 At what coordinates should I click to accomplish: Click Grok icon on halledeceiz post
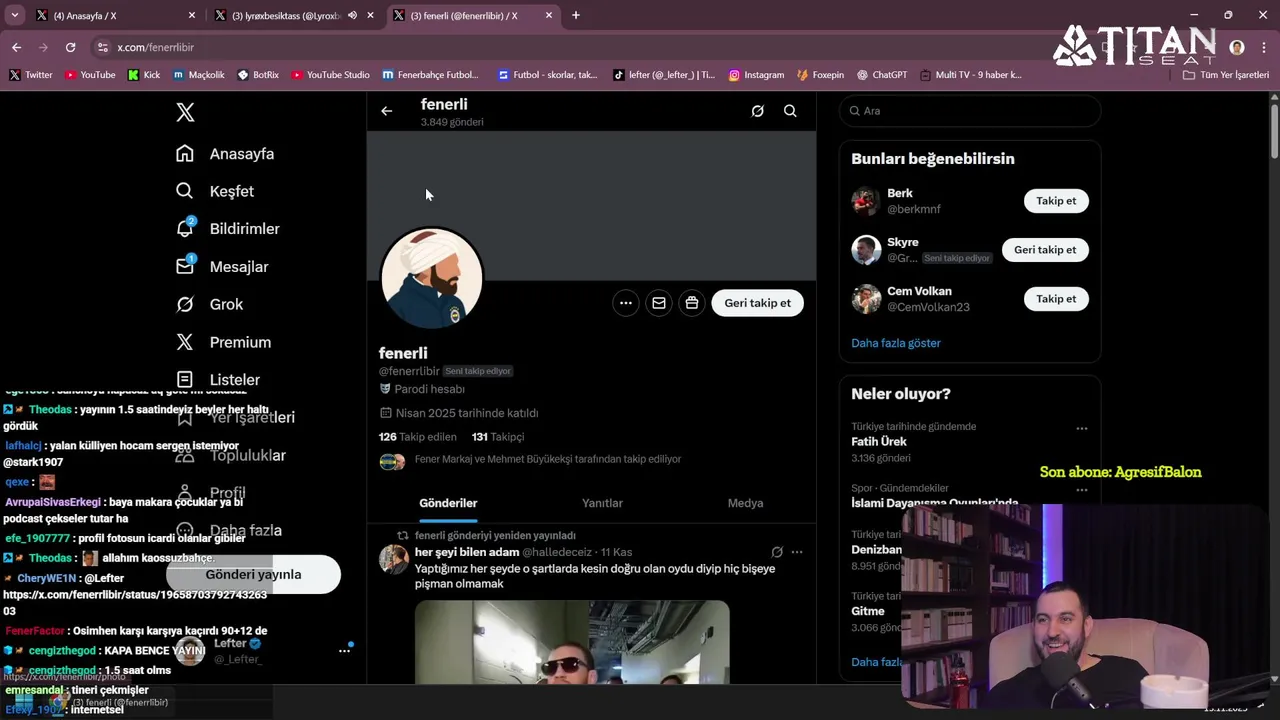(x=777, y=552)
